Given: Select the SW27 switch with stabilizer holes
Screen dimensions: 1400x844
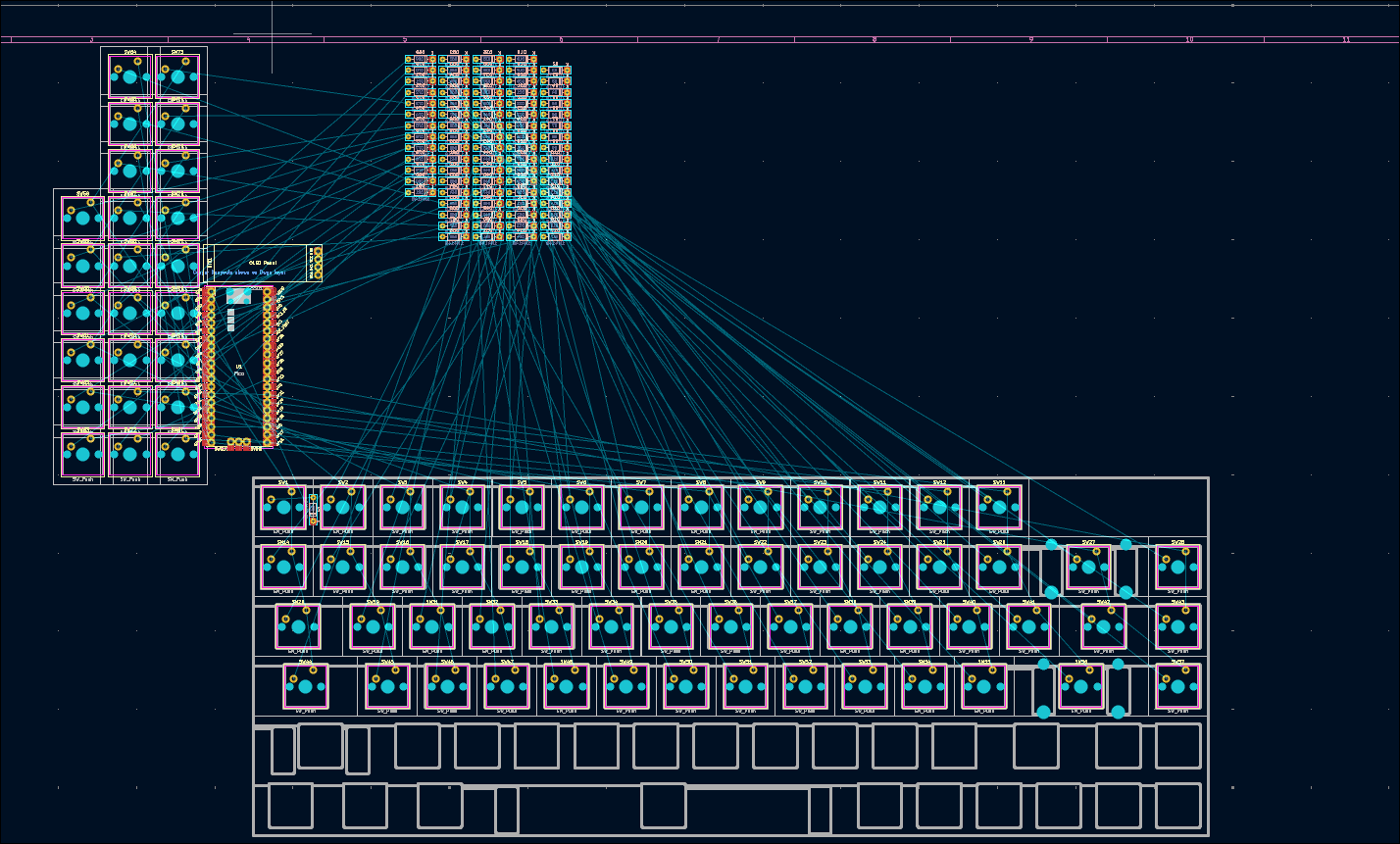Looking at the screenshot, I should click(1088, 568).
